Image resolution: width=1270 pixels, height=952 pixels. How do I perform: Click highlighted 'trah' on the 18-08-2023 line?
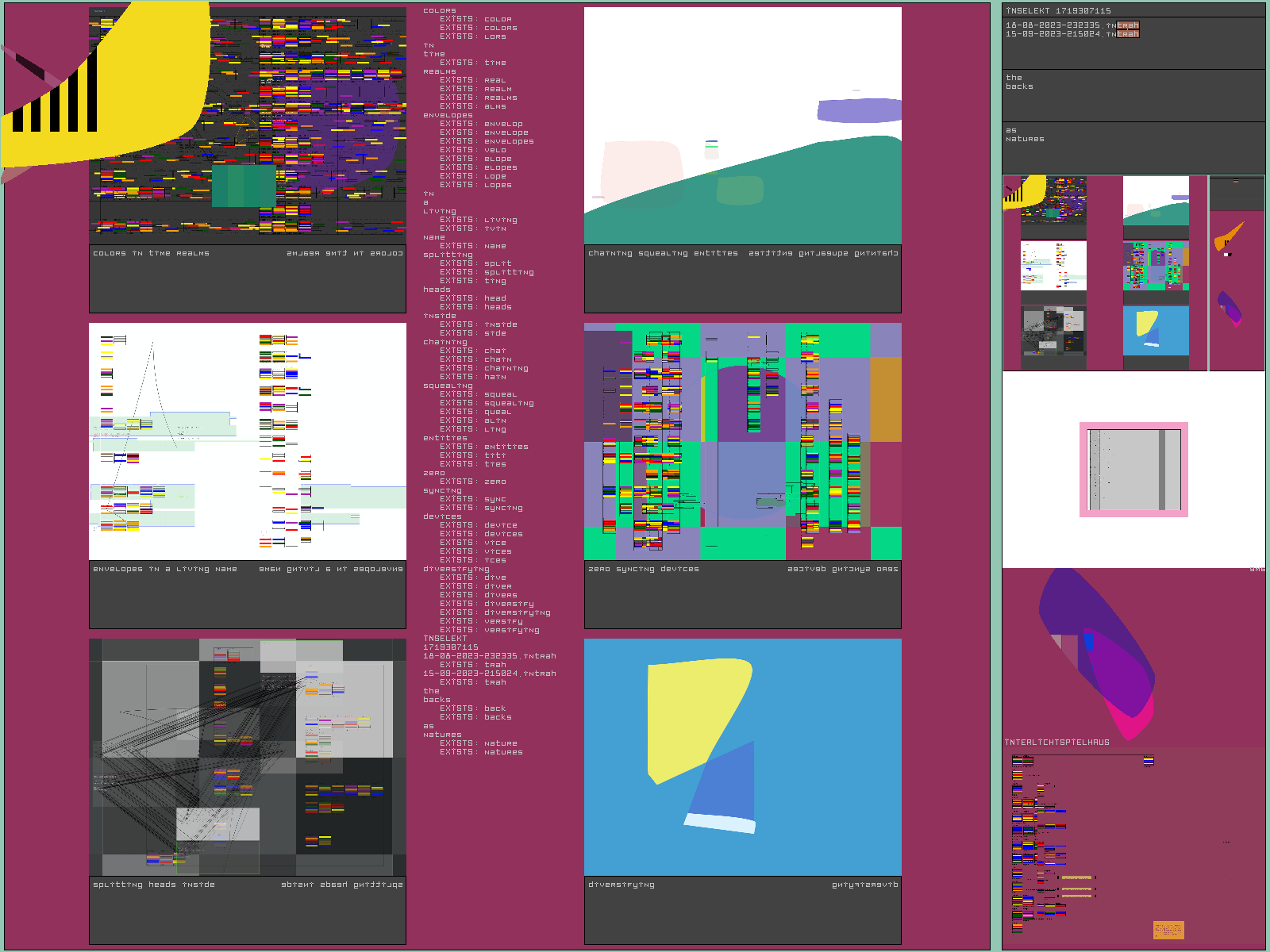[x=1127, y=25]
